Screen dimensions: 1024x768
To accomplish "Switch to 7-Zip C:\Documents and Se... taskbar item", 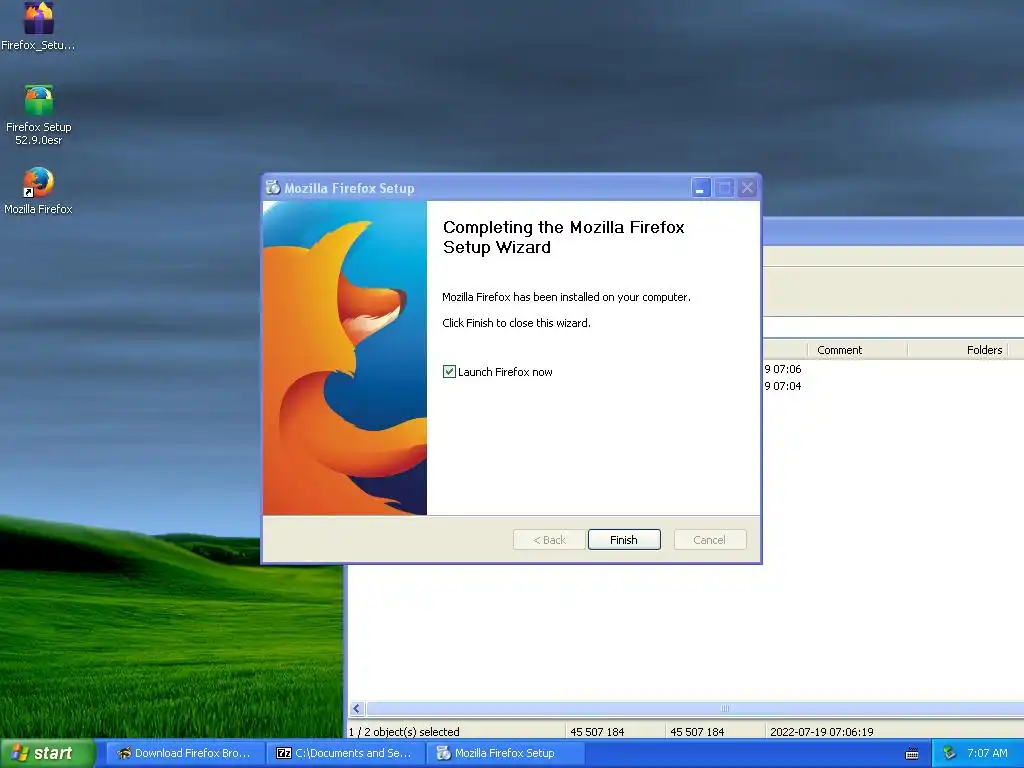I will 345,753.
